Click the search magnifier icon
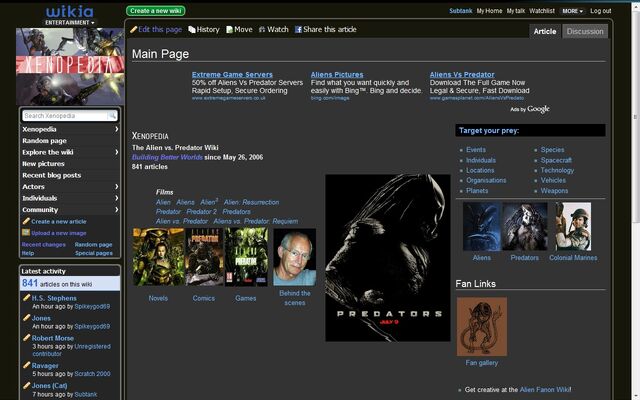This screenshot has height=400, width=640. pyautogui.click(x=111, y=116)
